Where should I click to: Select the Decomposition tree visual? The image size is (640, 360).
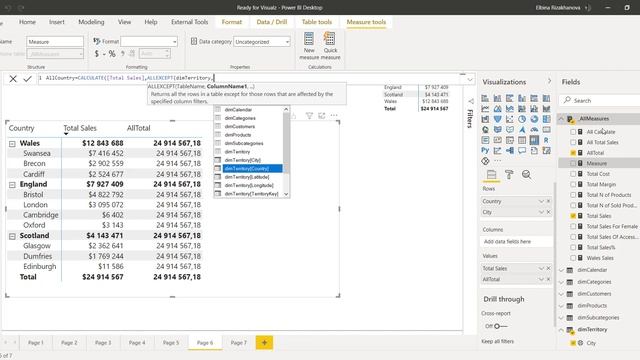[509, 151]
